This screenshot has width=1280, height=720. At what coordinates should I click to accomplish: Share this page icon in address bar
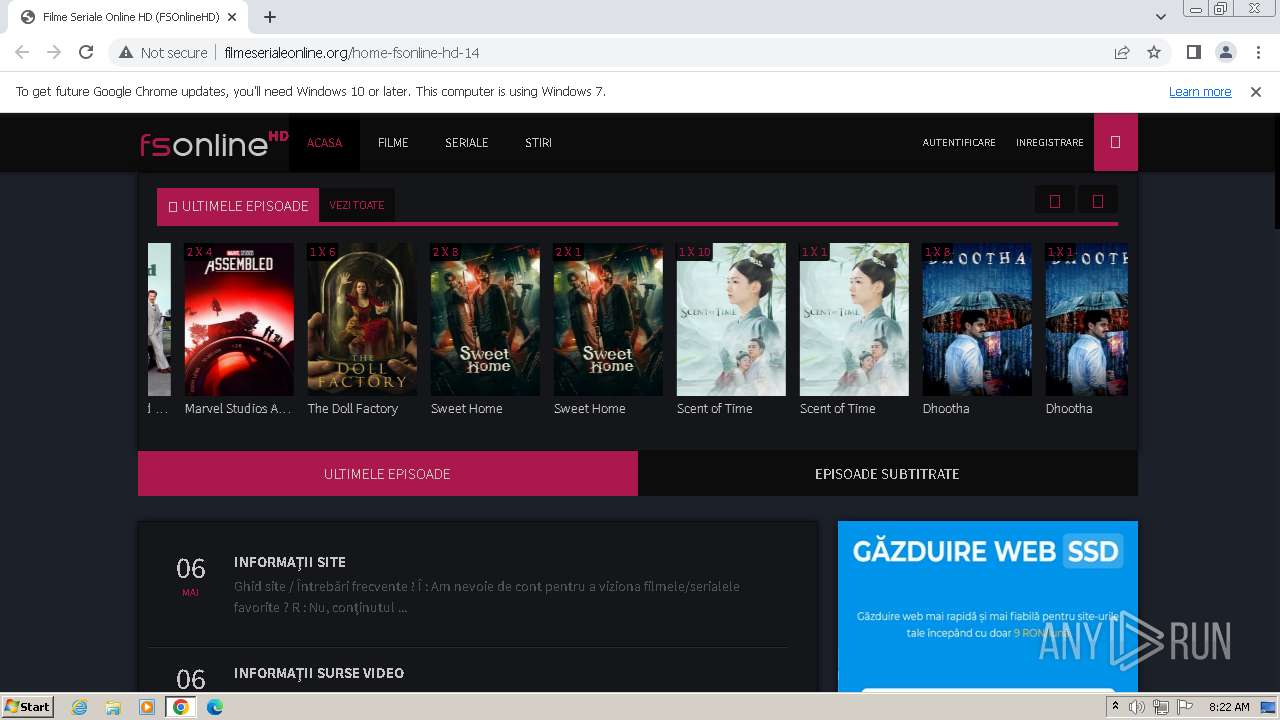click(x=1122, y=52)
